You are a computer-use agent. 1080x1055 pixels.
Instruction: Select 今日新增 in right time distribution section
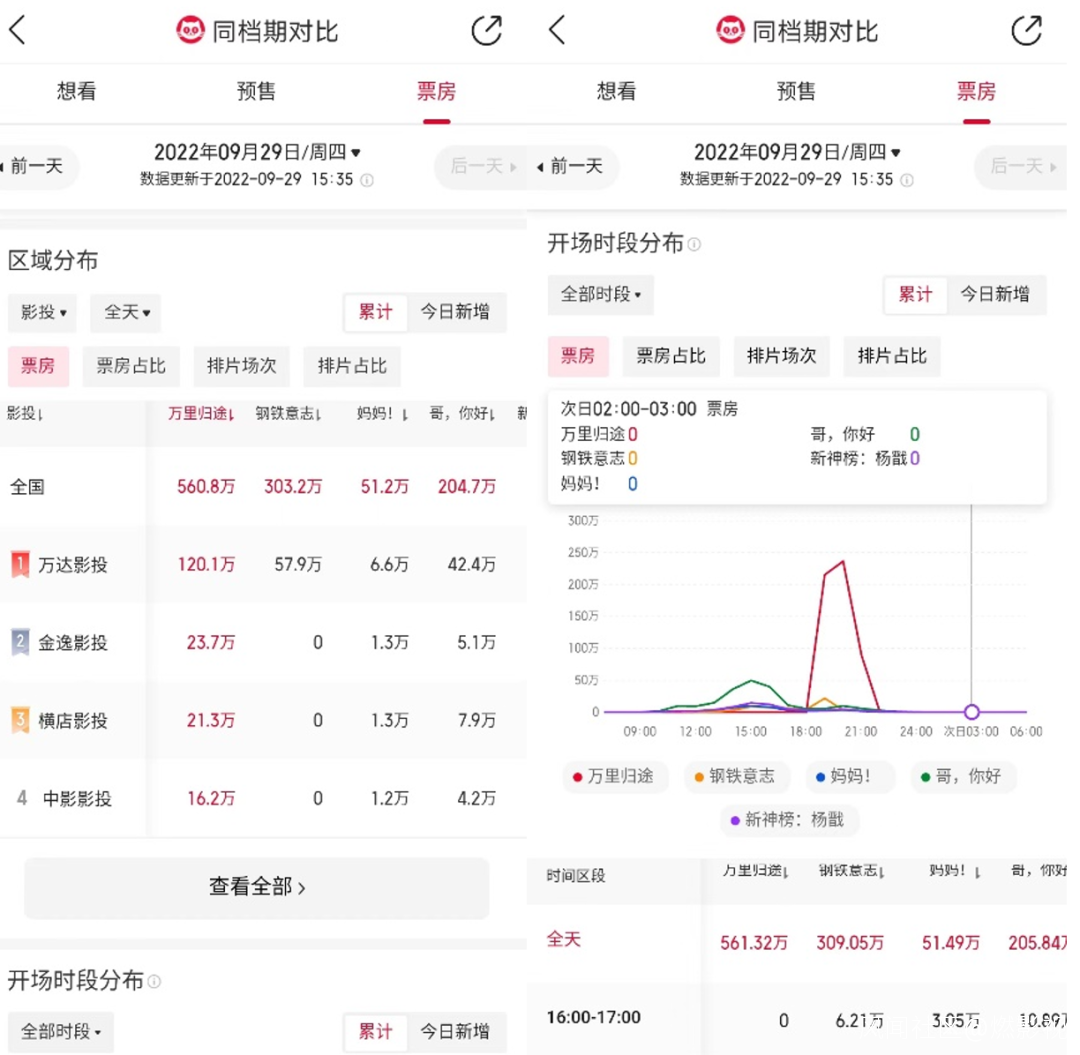[x=995, y=295]
